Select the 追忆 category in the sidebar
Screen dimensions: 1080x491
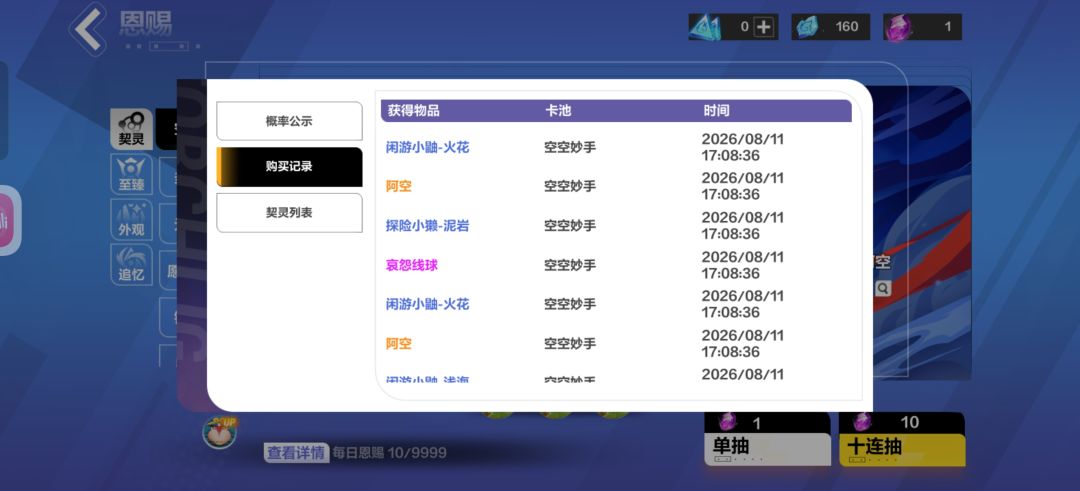pos(131,264)
